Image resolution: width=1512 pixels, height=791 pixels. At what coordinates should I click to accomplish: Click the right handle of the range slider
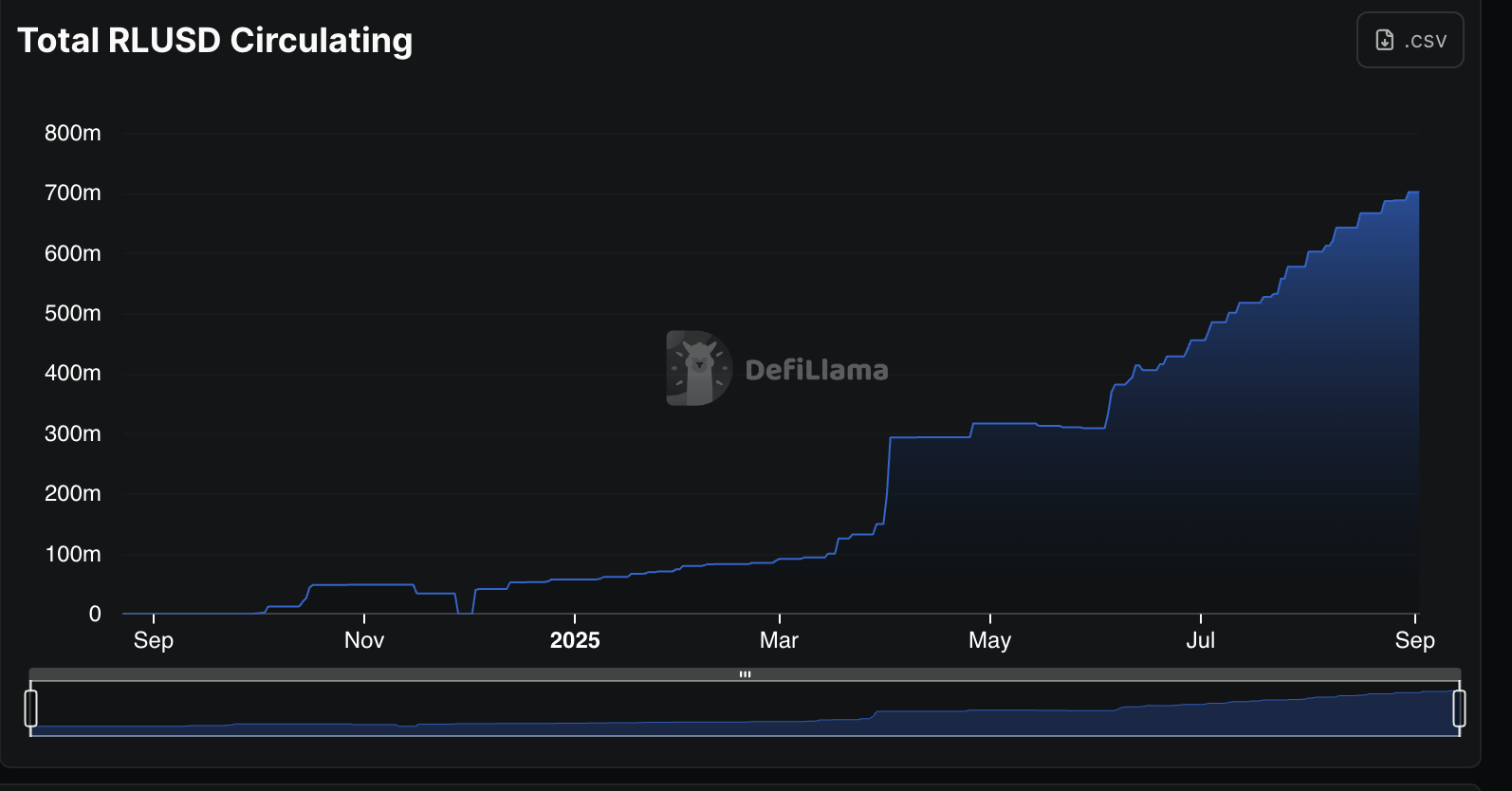point(1459,708)
